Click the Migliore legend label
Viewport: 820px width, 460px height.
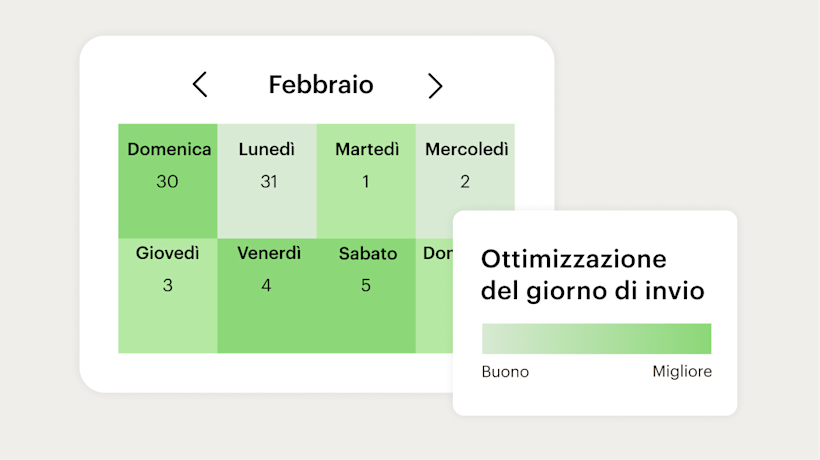point(682,372)
